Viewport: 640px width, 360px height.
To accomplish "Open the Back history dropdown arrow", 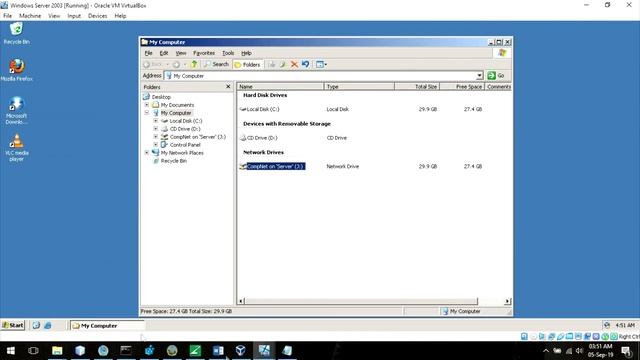I will [x=167, y=64].
